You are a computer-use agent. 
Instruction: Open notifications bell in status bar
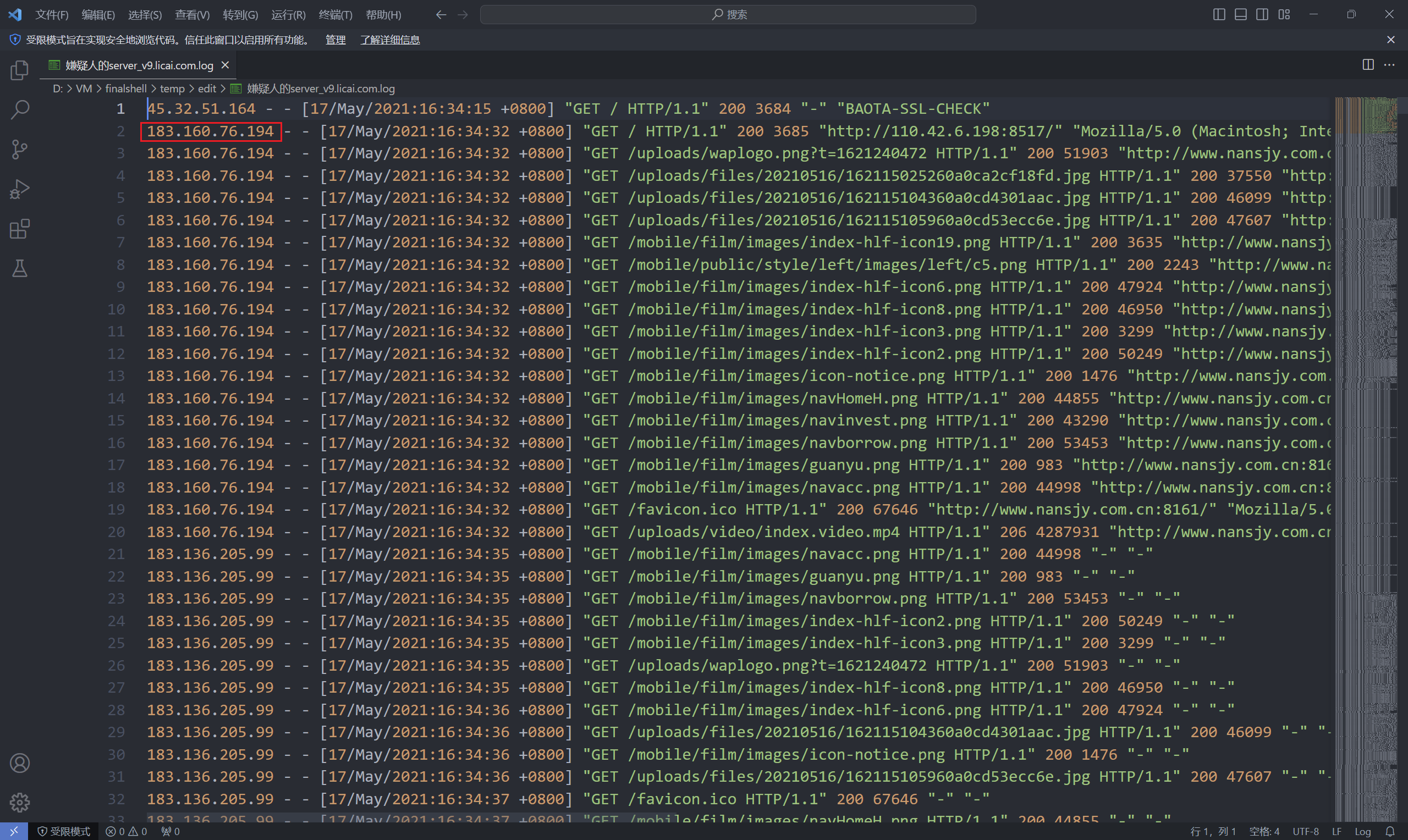coord(1390,831)
